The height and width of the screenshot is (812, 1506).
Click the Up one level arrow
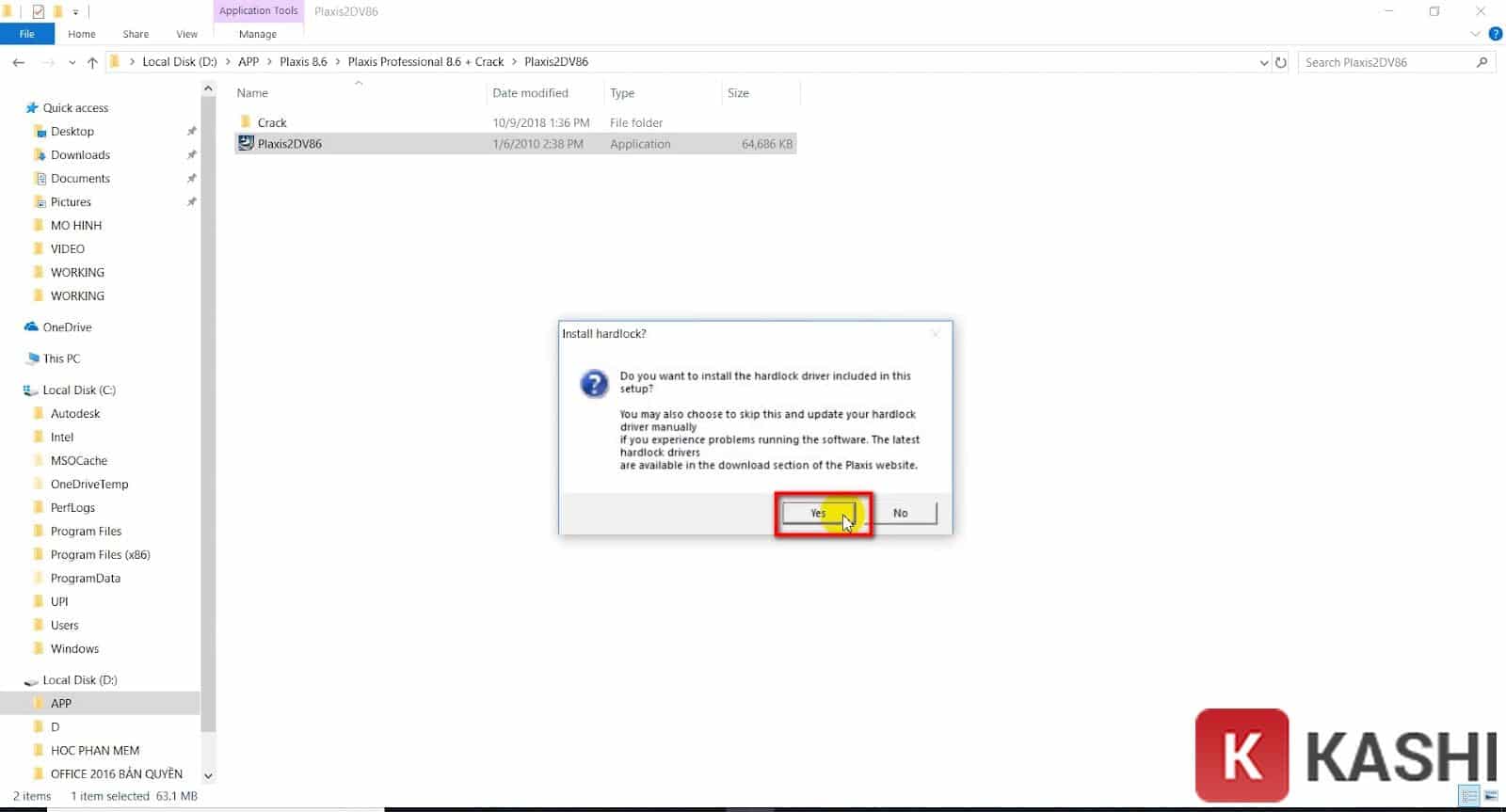(92, 62)
